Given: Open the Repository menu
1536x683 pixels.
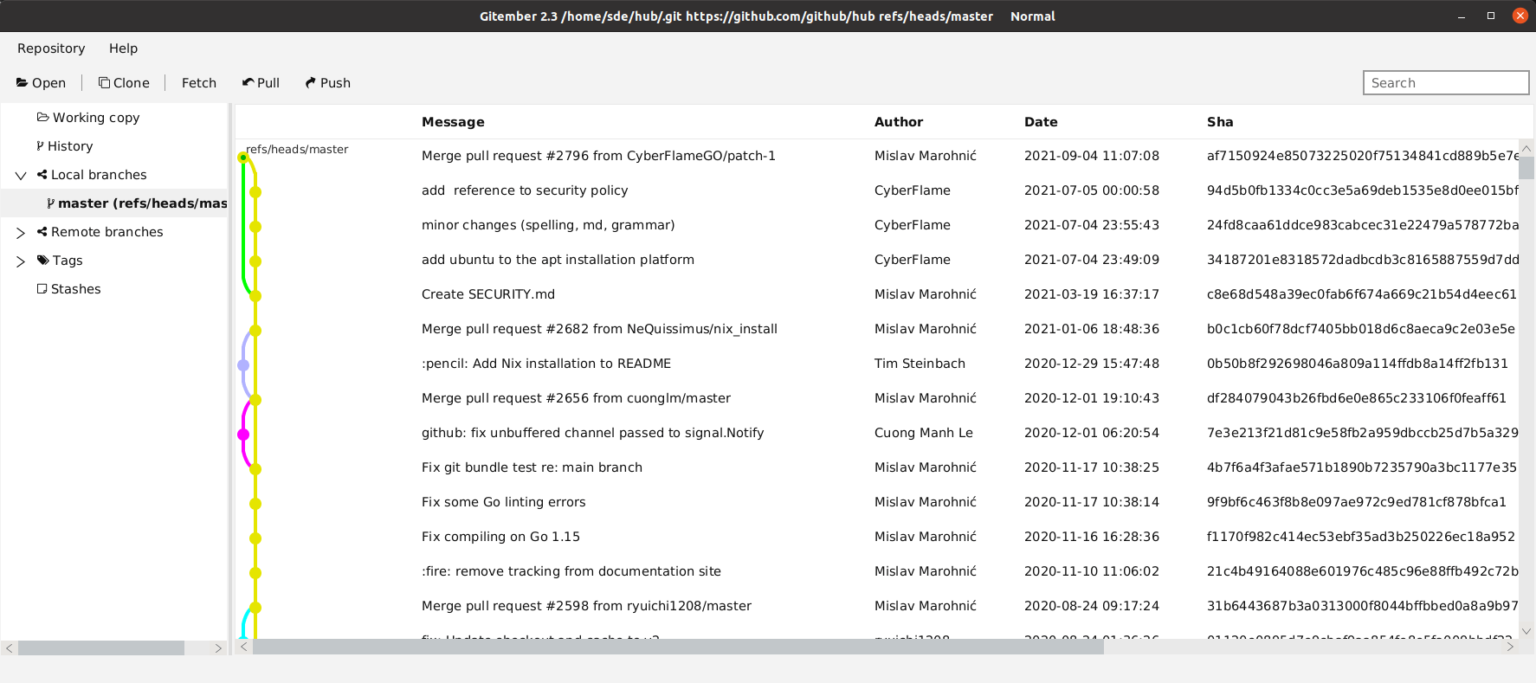Looking at the screenshot, I should (x=51, y=48).
